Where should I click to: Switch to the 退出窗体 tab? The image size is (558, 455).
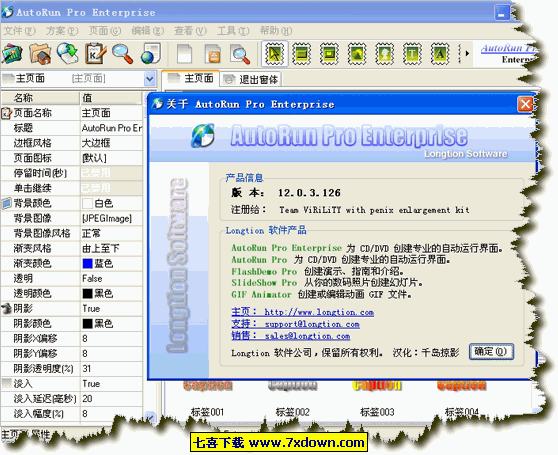[x=251, y=79]
